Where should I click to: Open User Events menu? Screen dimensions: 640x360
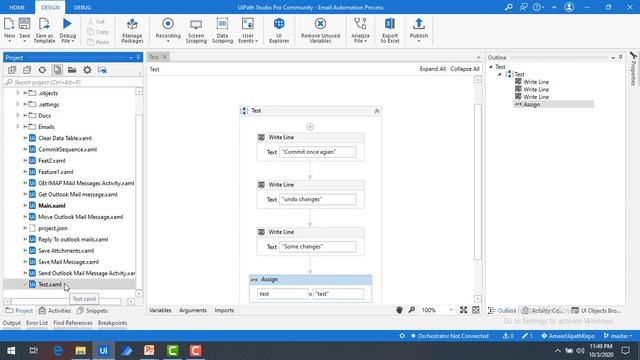click(x=248, y=31)
